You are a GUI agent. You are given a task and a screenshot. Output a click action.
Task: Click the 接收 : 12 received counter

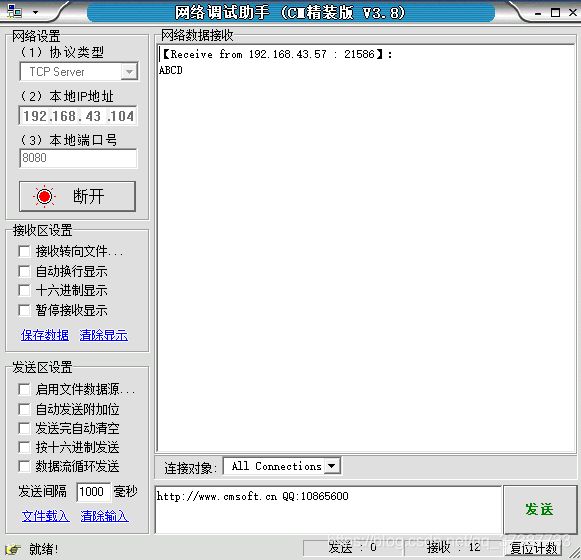(x=454, y=547)
